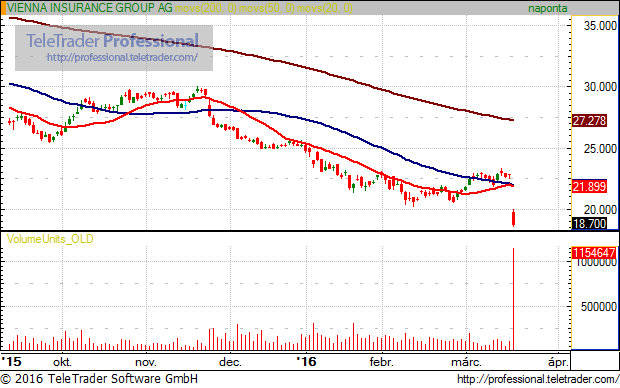Click the 21.899 red price tag
The height and width of the screenshot is (388, 620).
click(589, 186)
